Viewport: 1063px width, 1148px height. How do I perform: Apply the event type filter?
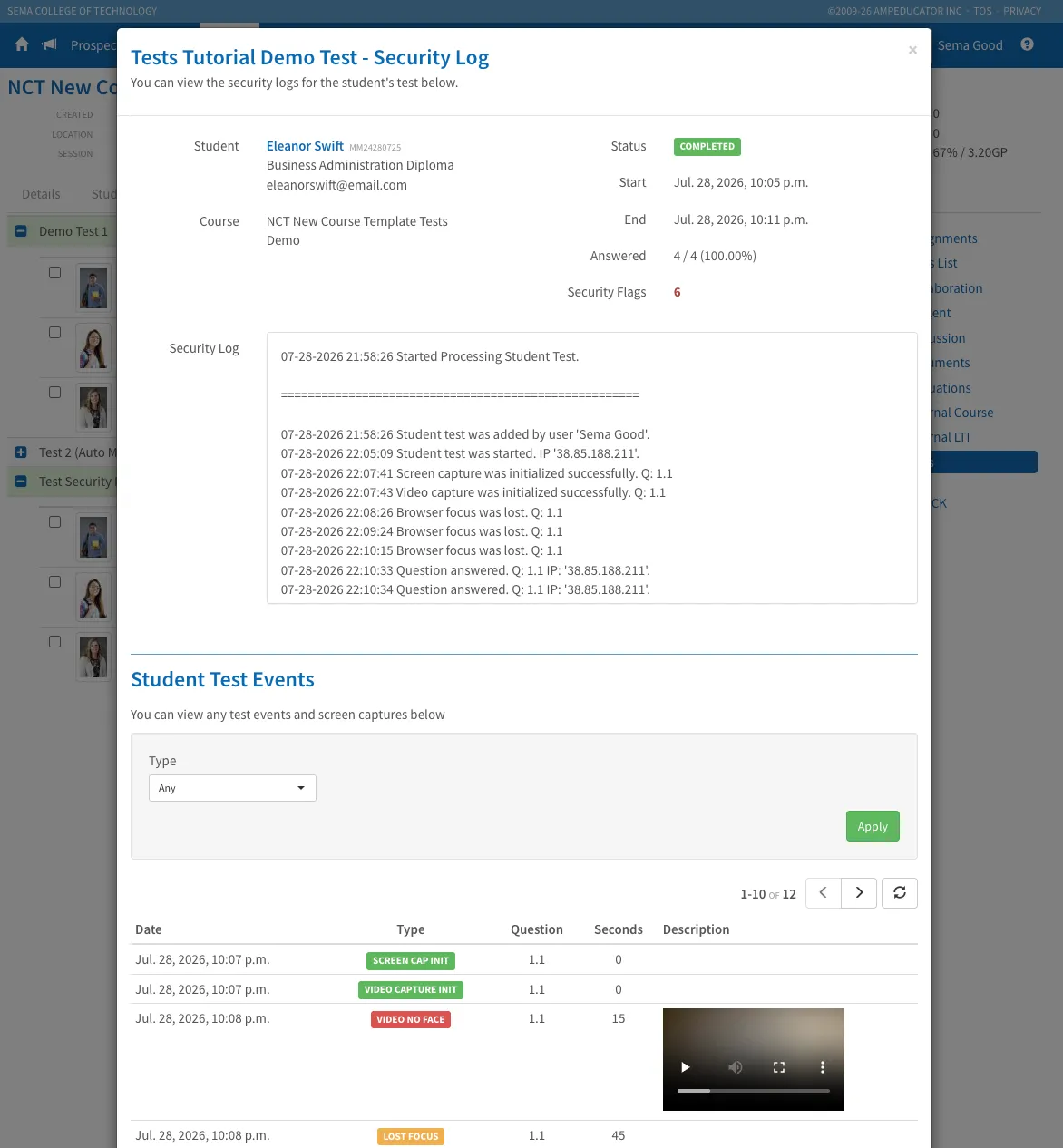coord(873,826)
